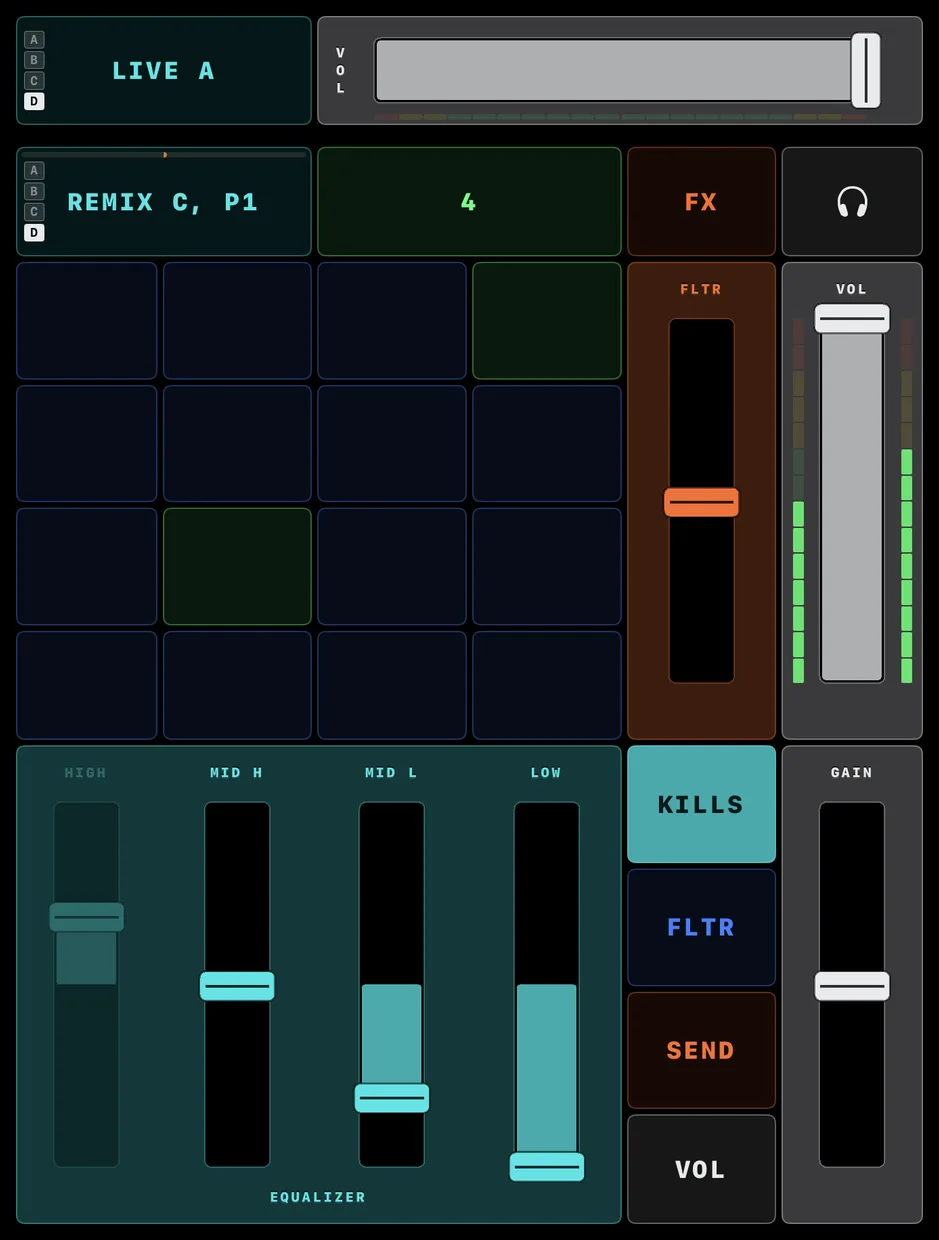This screenshot has width=939, height=1240.
Task: Open the KILLS mode
Action: [x=701, y=804]
